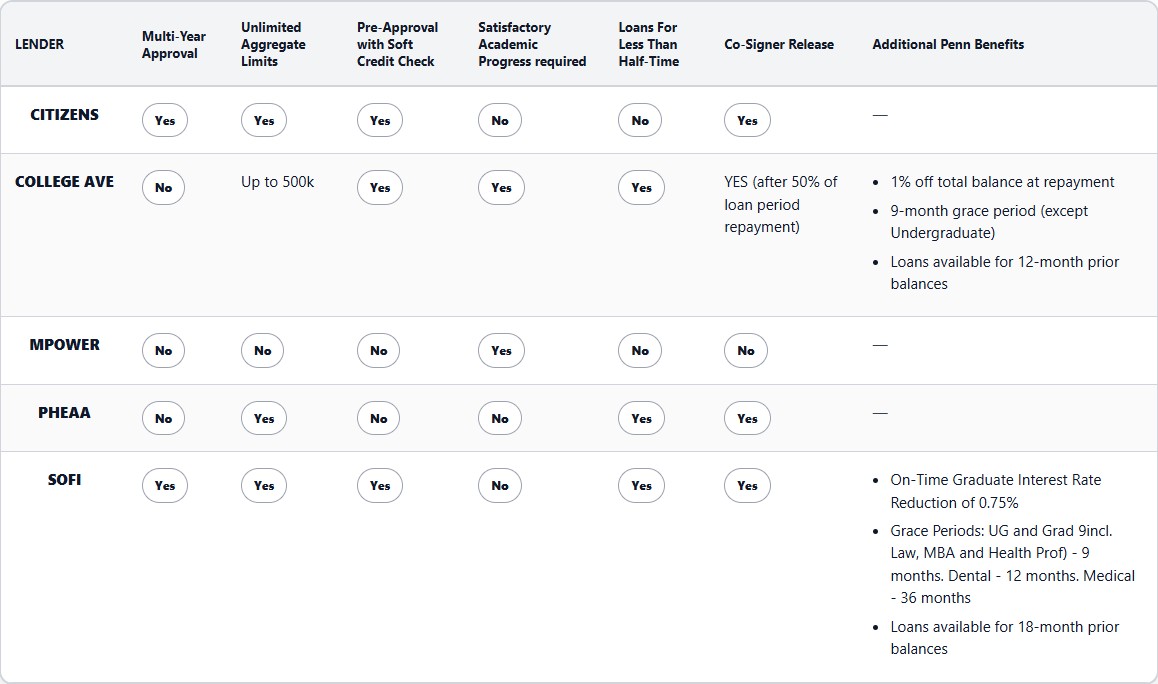Click SoFi Co-Signer Release Yes badge
The width and height of the screenshot is (1158, 684).
[x=747, y=486]
